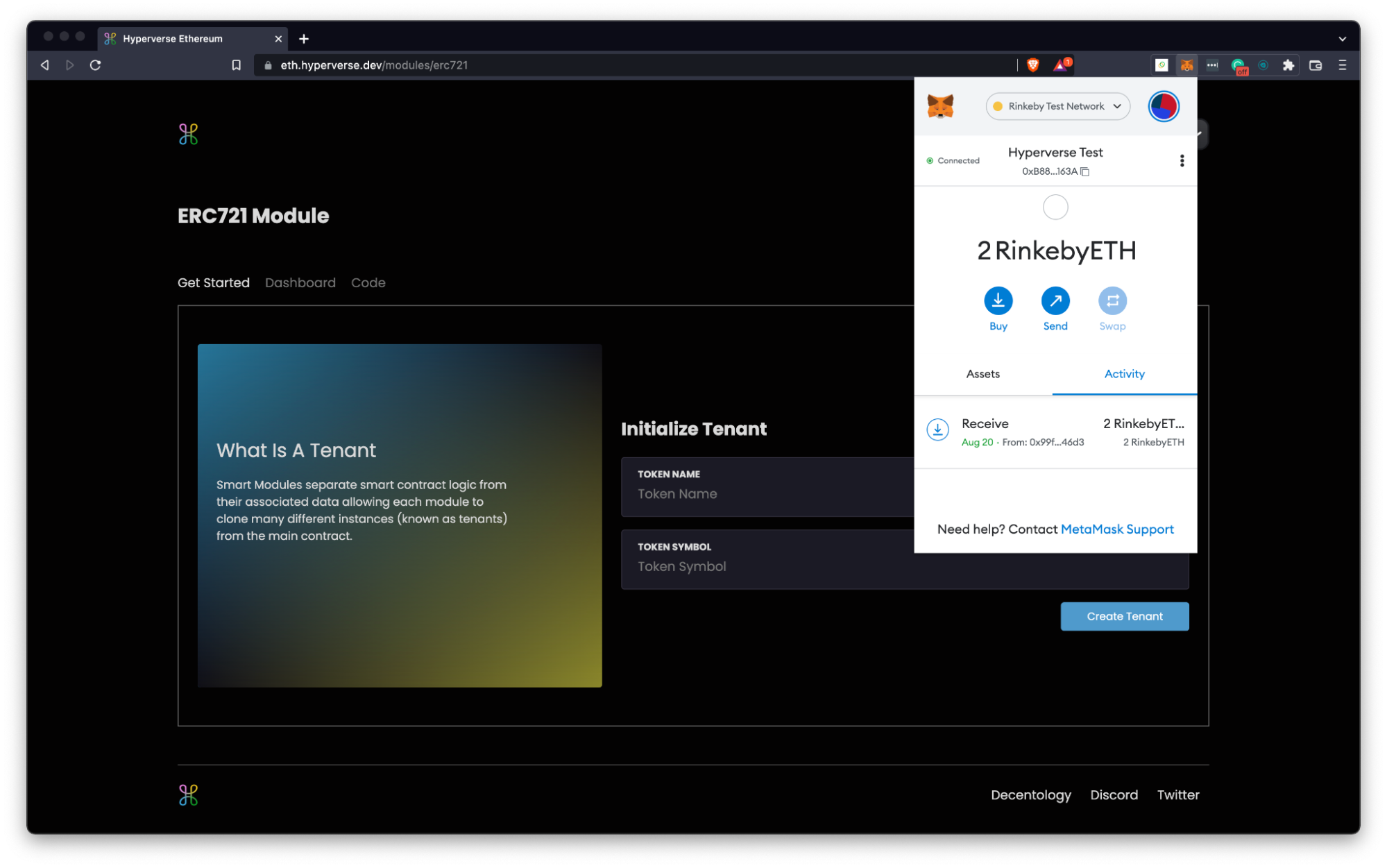This screenshot has width=1387, height=868.
Task: Click the dark blue circular extension icon
Action: 1263,65
